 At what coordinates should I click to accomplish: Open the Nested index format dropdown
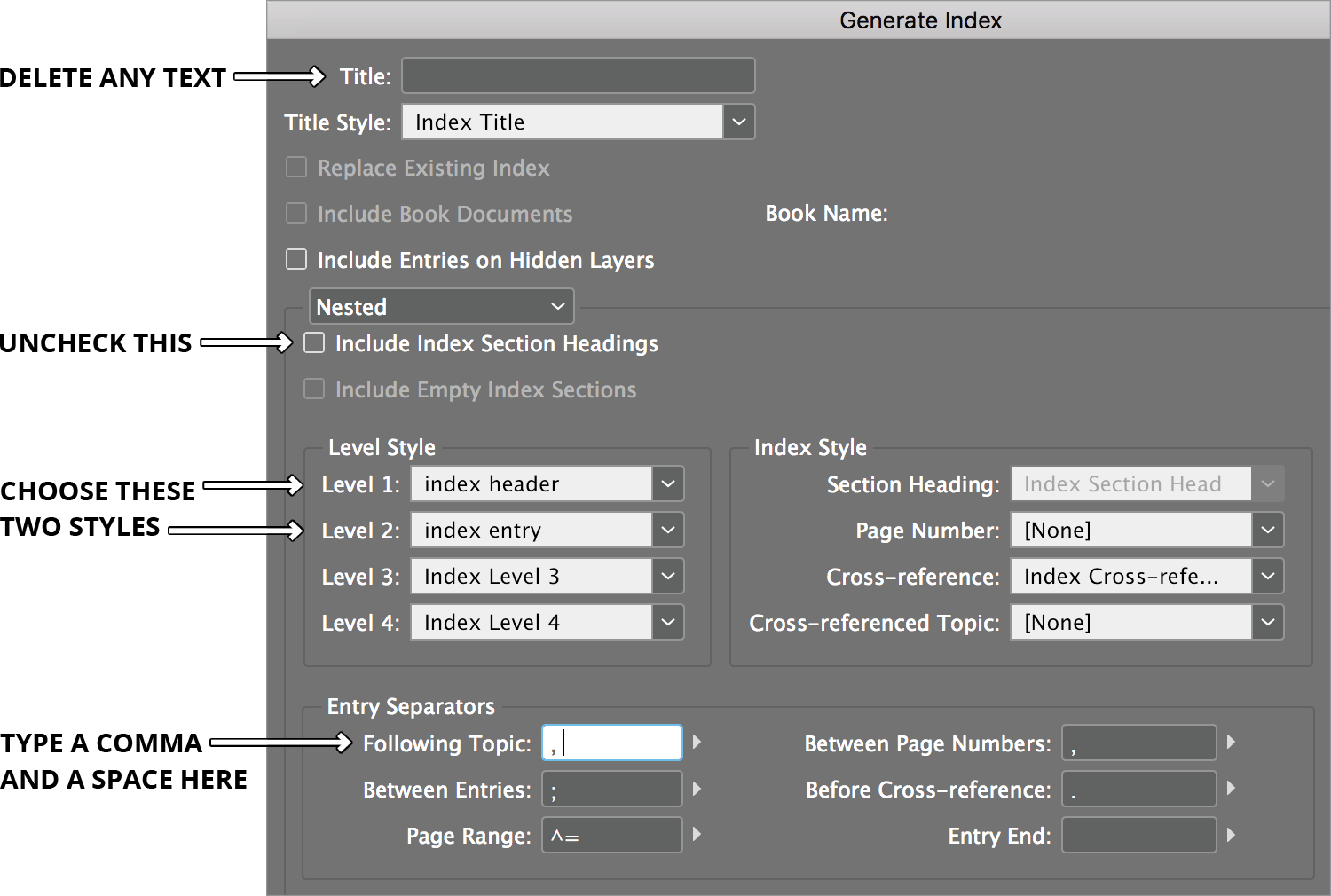(558, 305)
